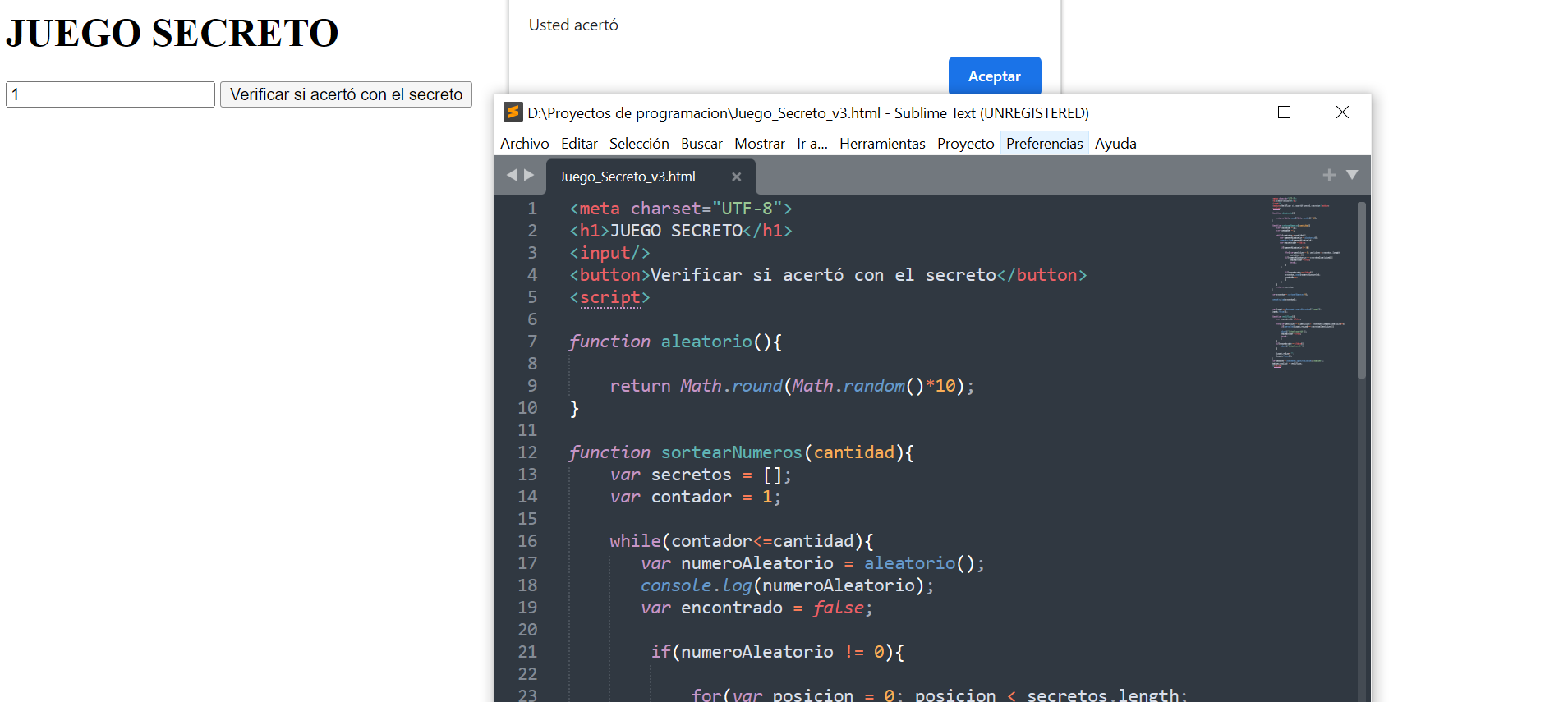
Task: Click the Verificar si acertó con el secreto button
Action: tap(346, 94)
